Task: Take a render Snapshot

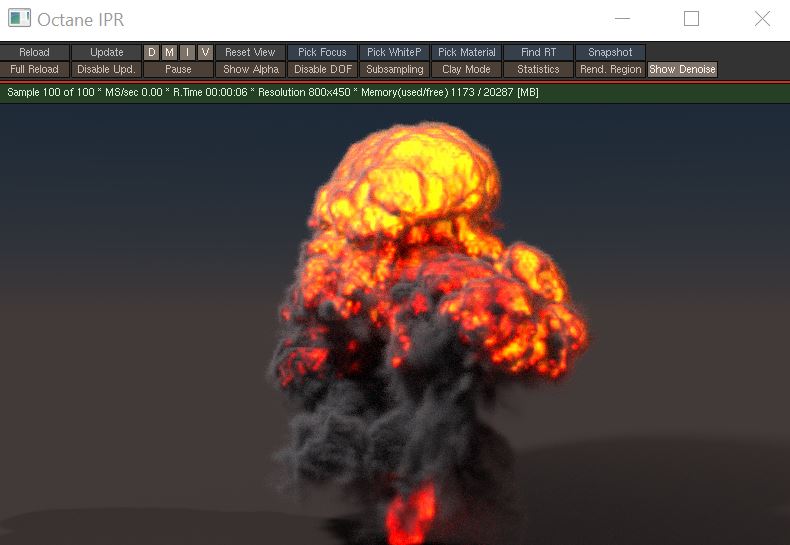Action: point(610,52)
